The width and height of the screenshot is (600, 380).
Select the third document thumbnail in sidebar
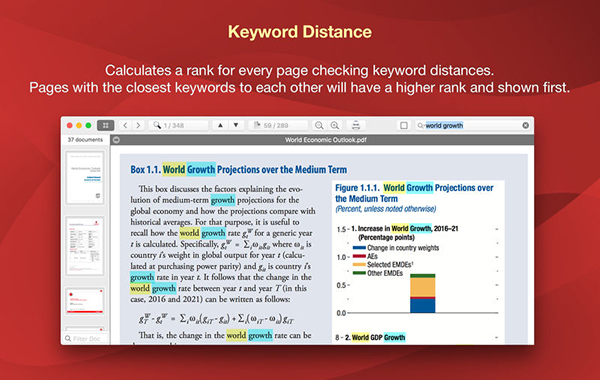[x=85, y=301]
